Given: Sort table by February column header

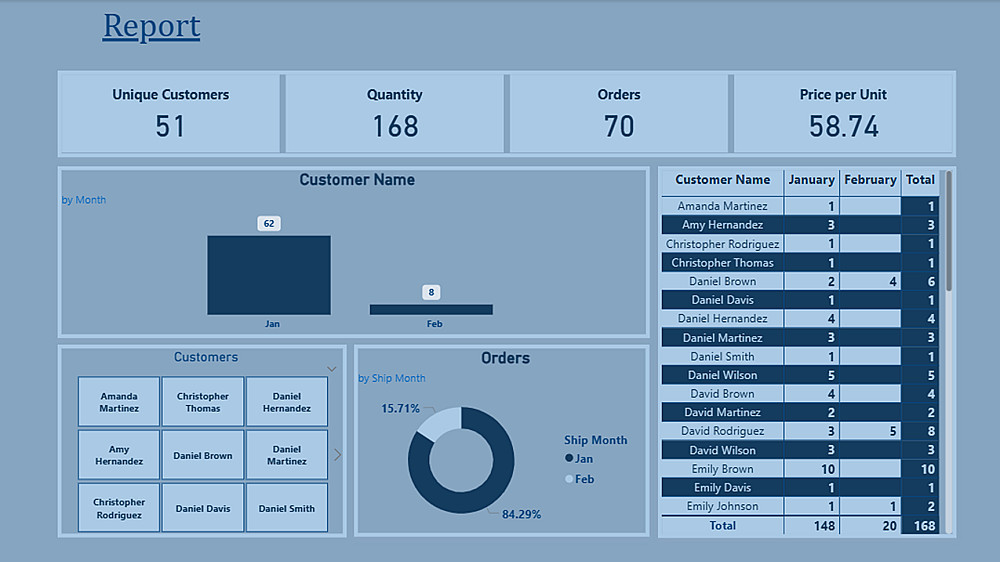Looking at the screenshot, I should (x=870, y=180).
